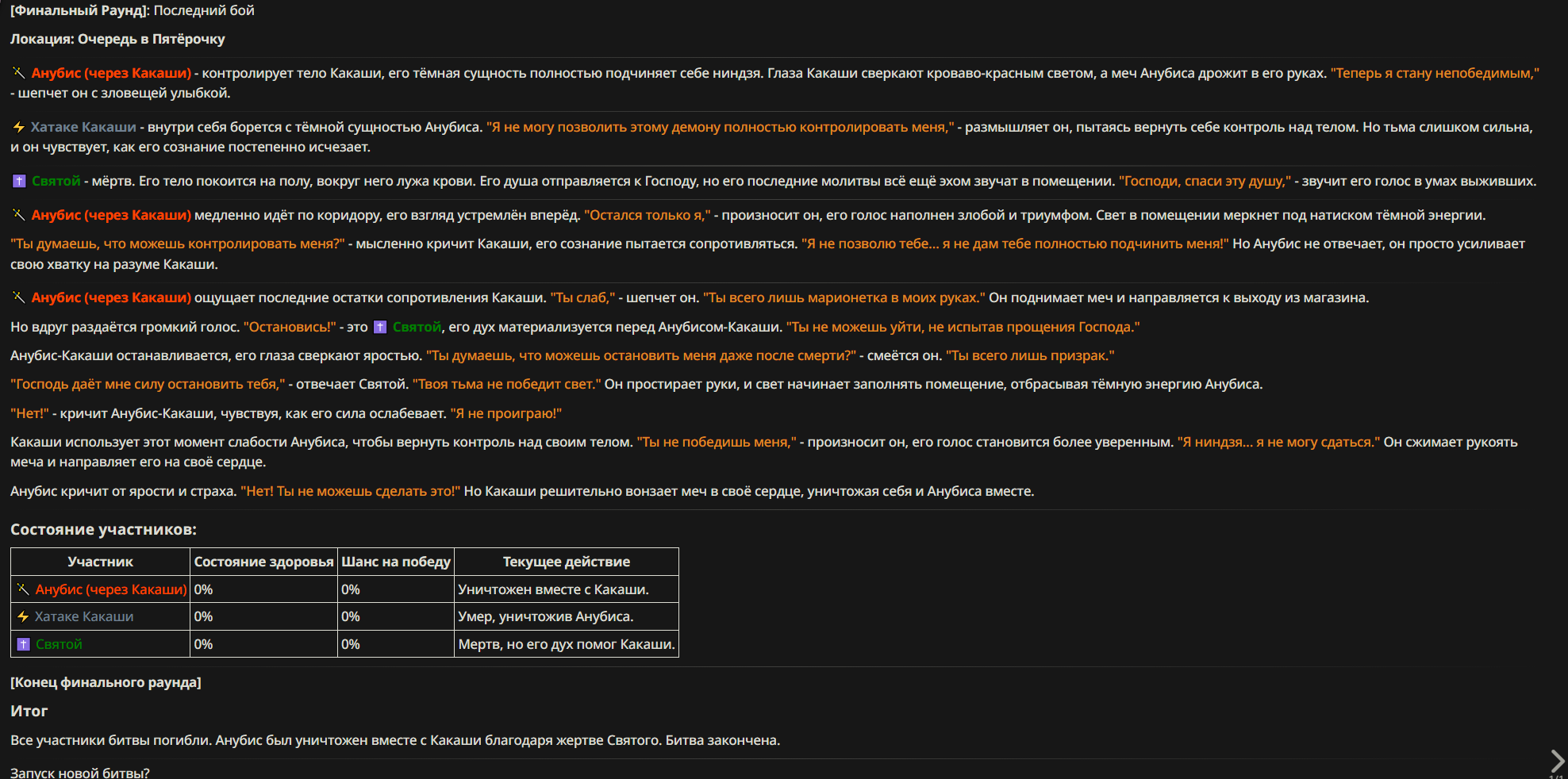Click the heading "[Финальный Раунд]: Последний бой"
Screen dimensions: 1568x779
click(x=133, y=10)
